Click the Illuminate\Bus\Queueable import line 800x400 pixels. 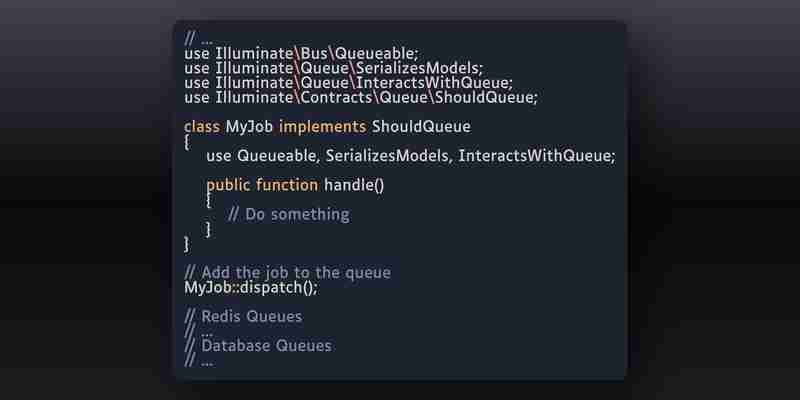[x=302, y=54]
